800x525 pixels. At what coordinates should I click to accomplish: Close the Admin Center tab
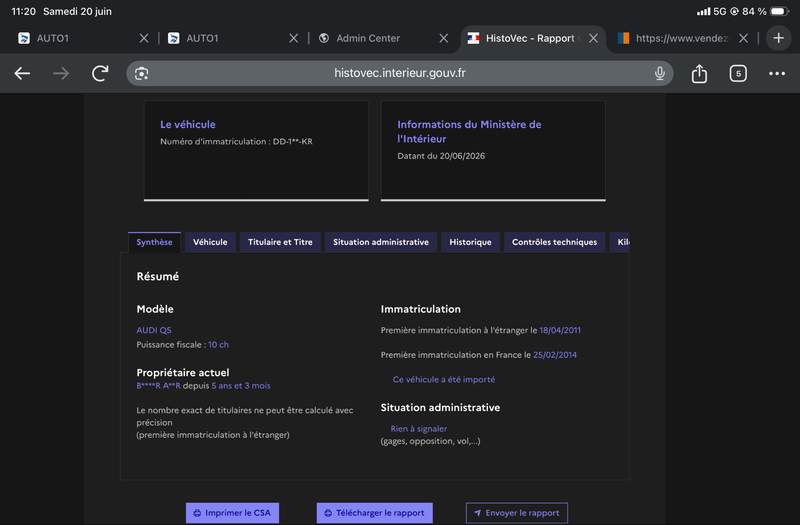coord(443,38)
